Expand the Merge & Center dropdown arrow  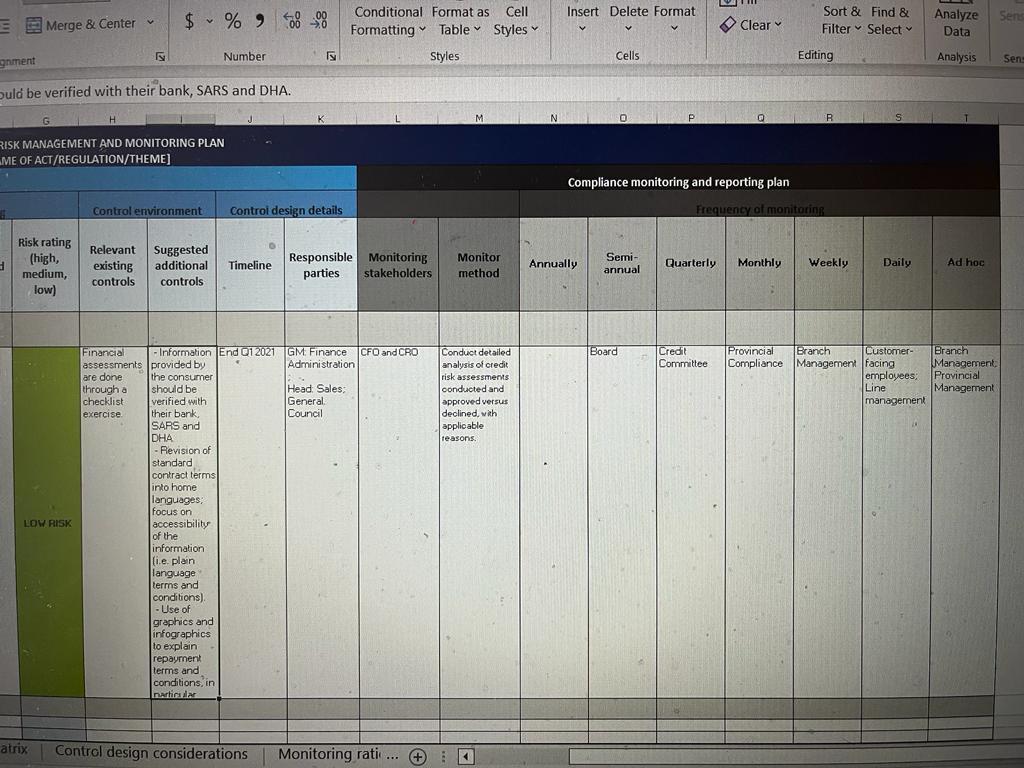tap(150, 23)
